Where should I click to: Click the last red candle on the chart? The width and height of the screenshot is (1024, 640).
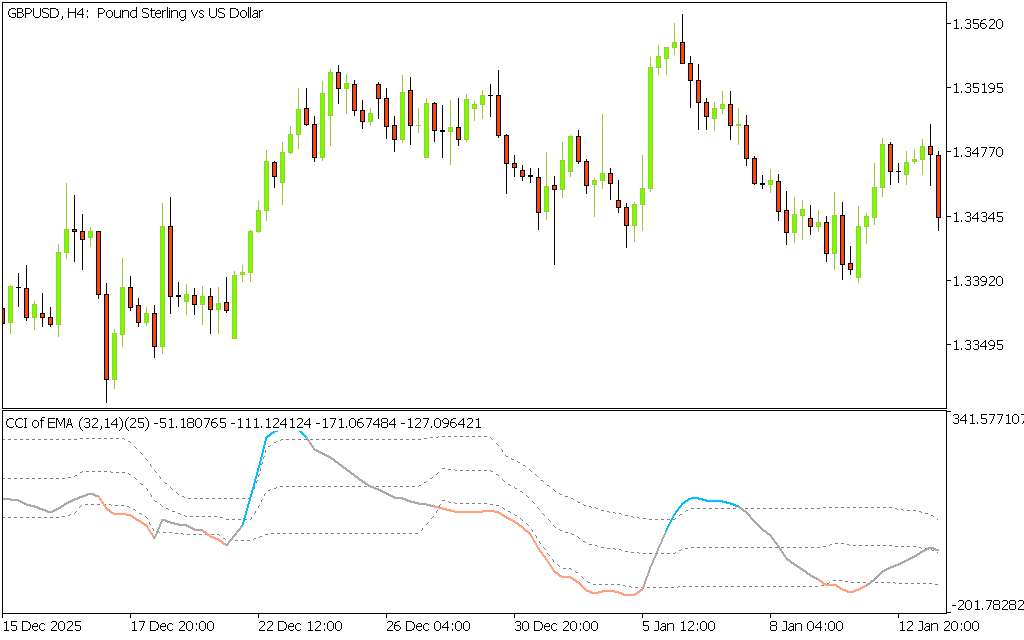click(x=938, y=186)
